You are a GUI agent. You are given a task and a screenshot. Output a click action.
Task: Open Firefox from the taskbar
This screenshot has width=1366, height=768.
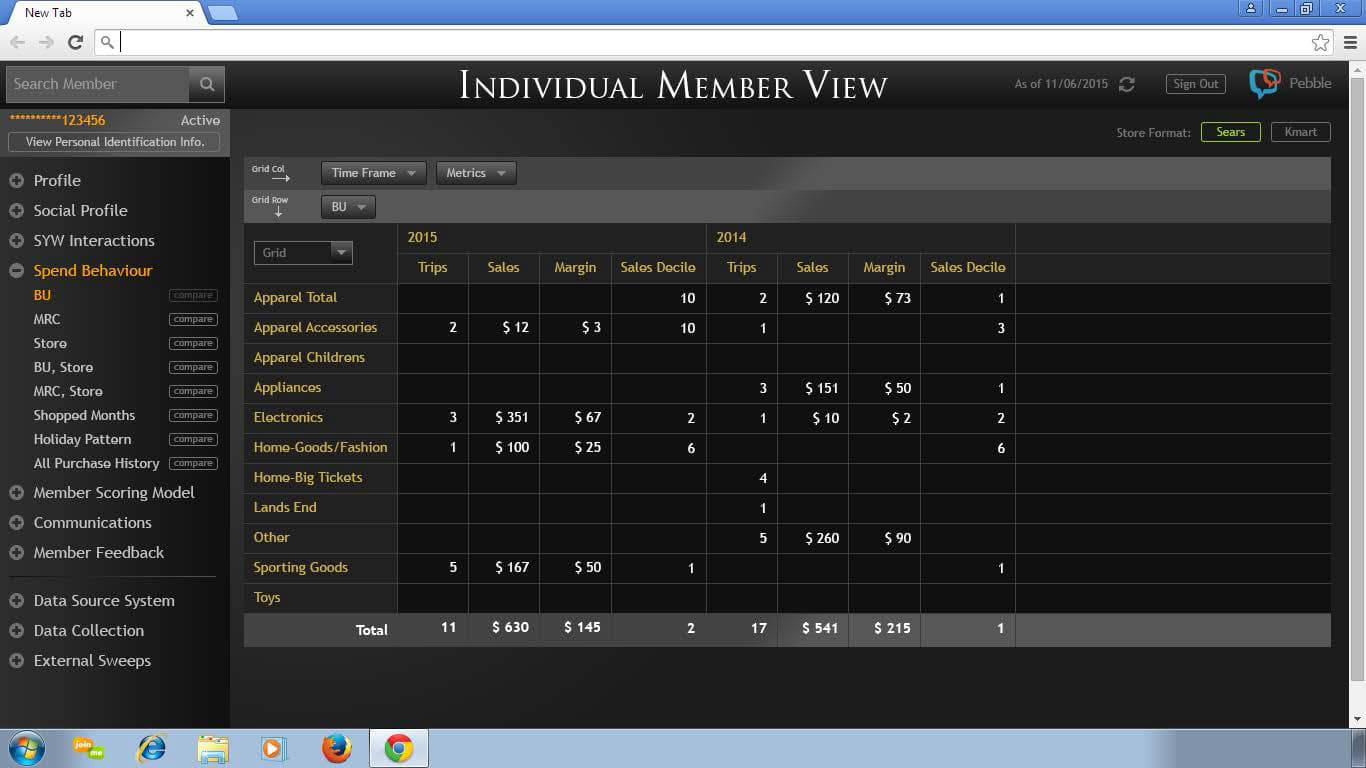point(337,748)
